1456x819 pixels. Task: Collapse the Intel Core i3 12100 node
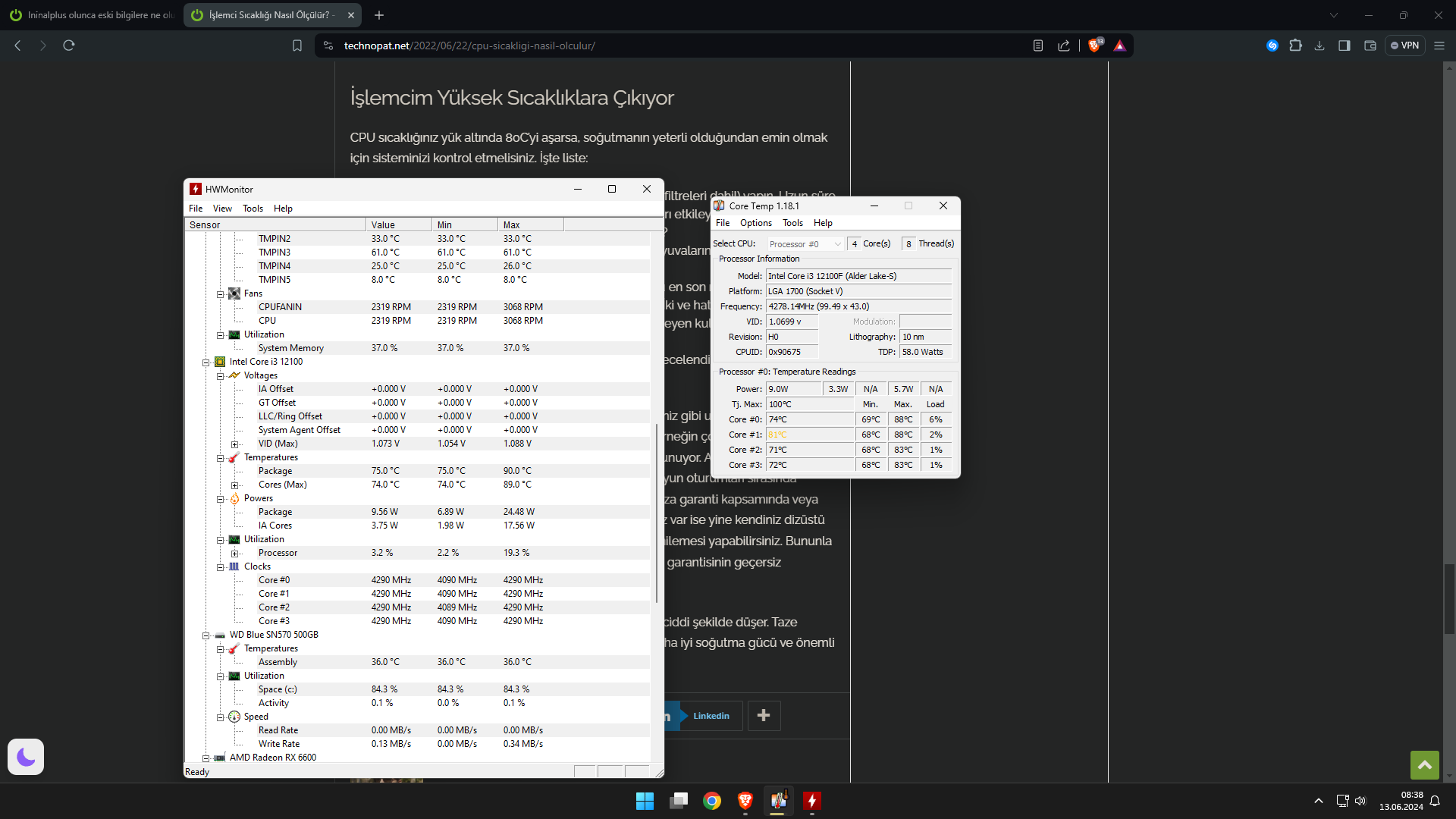(206, 362)
